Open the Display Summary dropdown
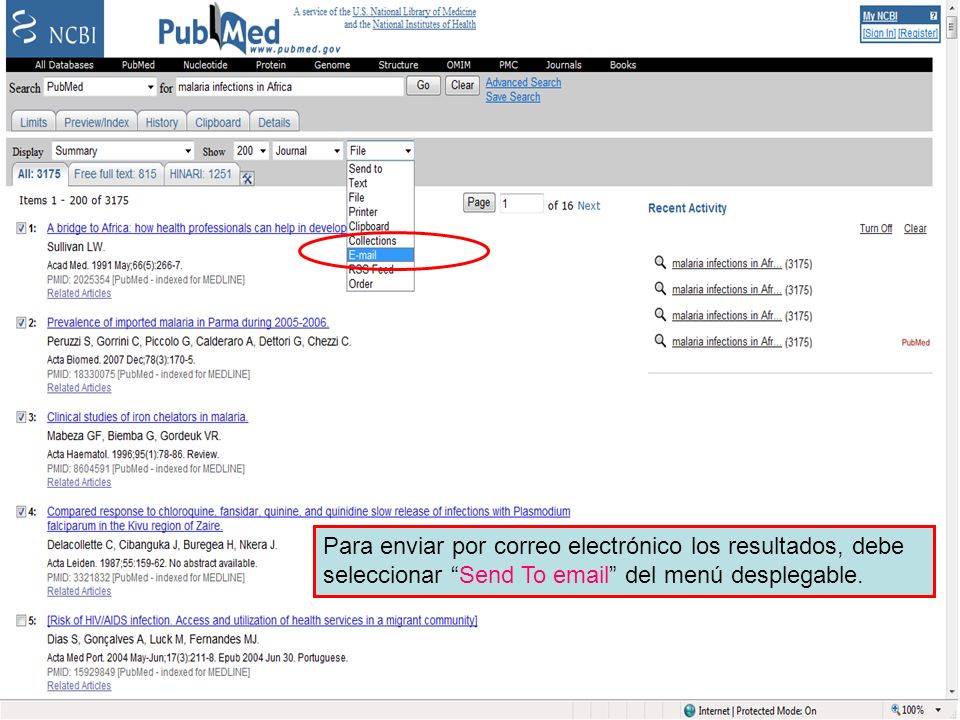960x720 pixels. (122, 151)
